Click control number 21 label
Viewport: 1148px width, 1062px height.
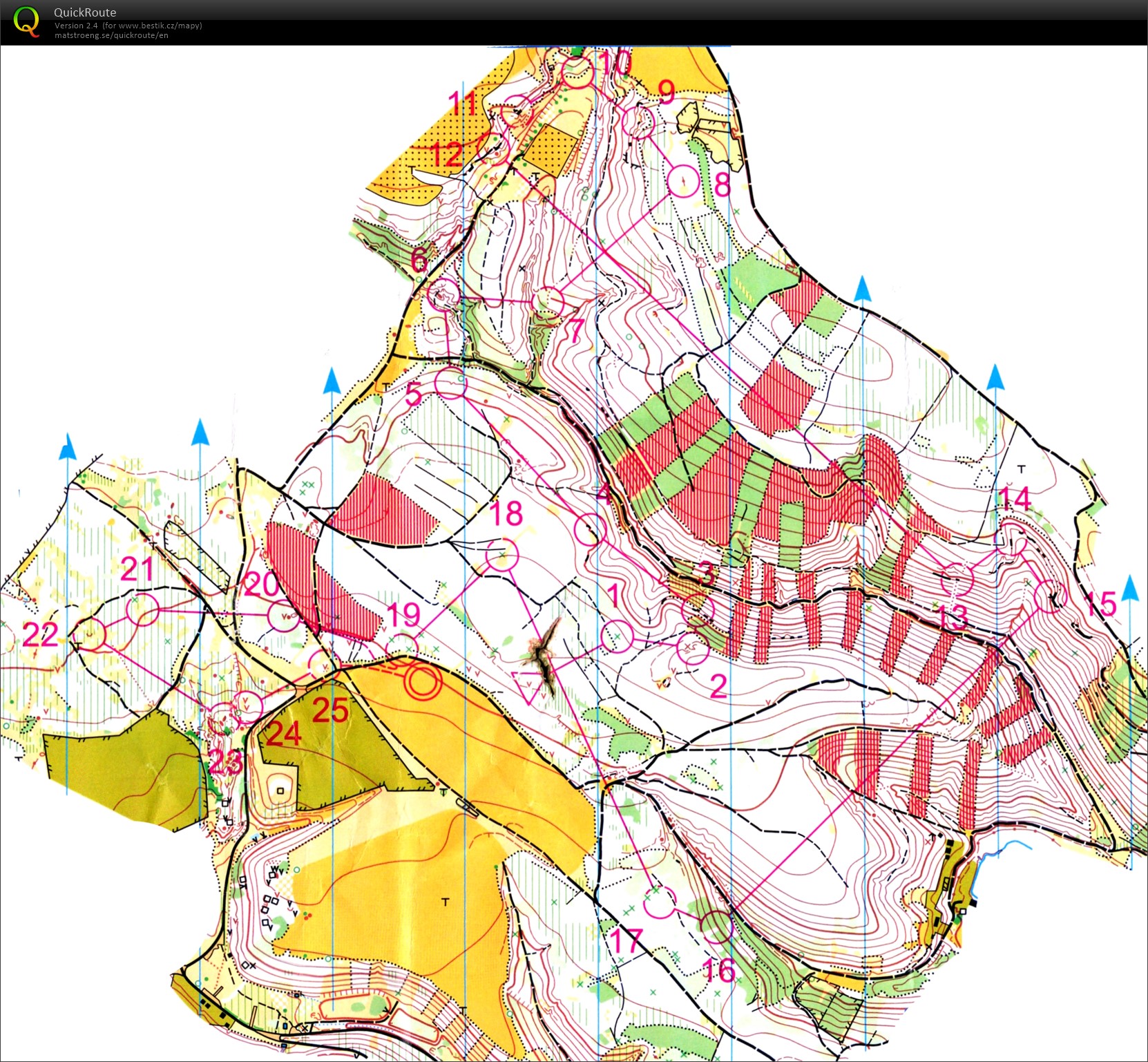pos(137,569)
